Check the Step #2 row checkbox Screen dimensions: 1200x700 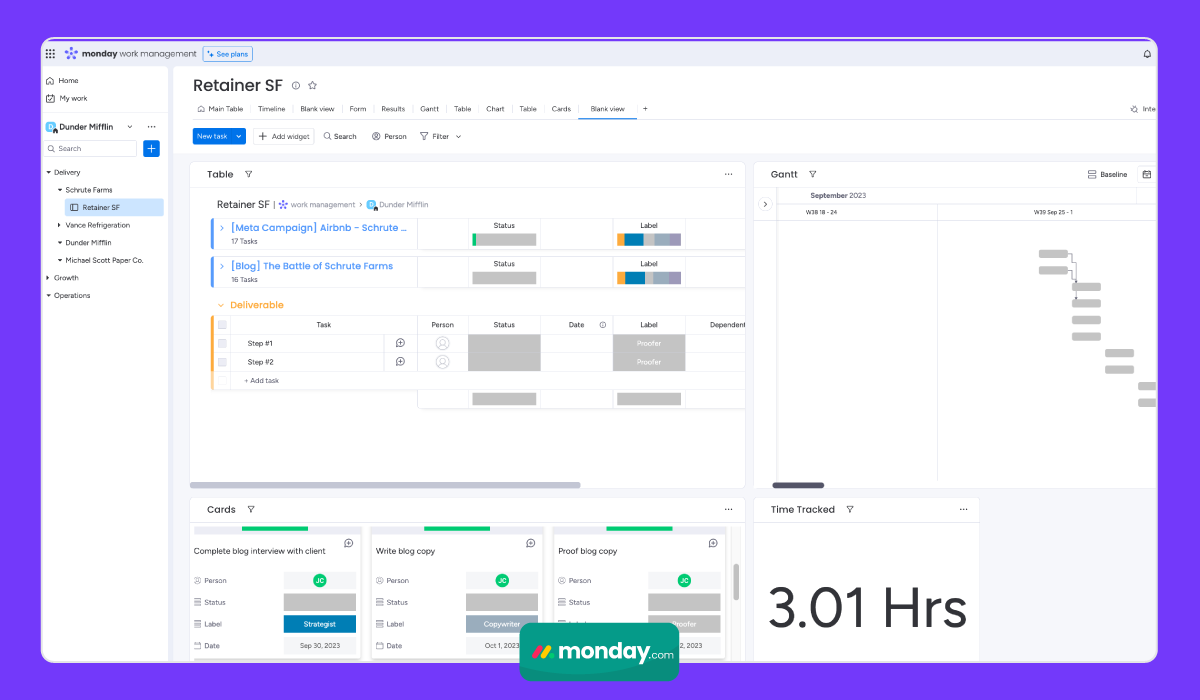222,362
